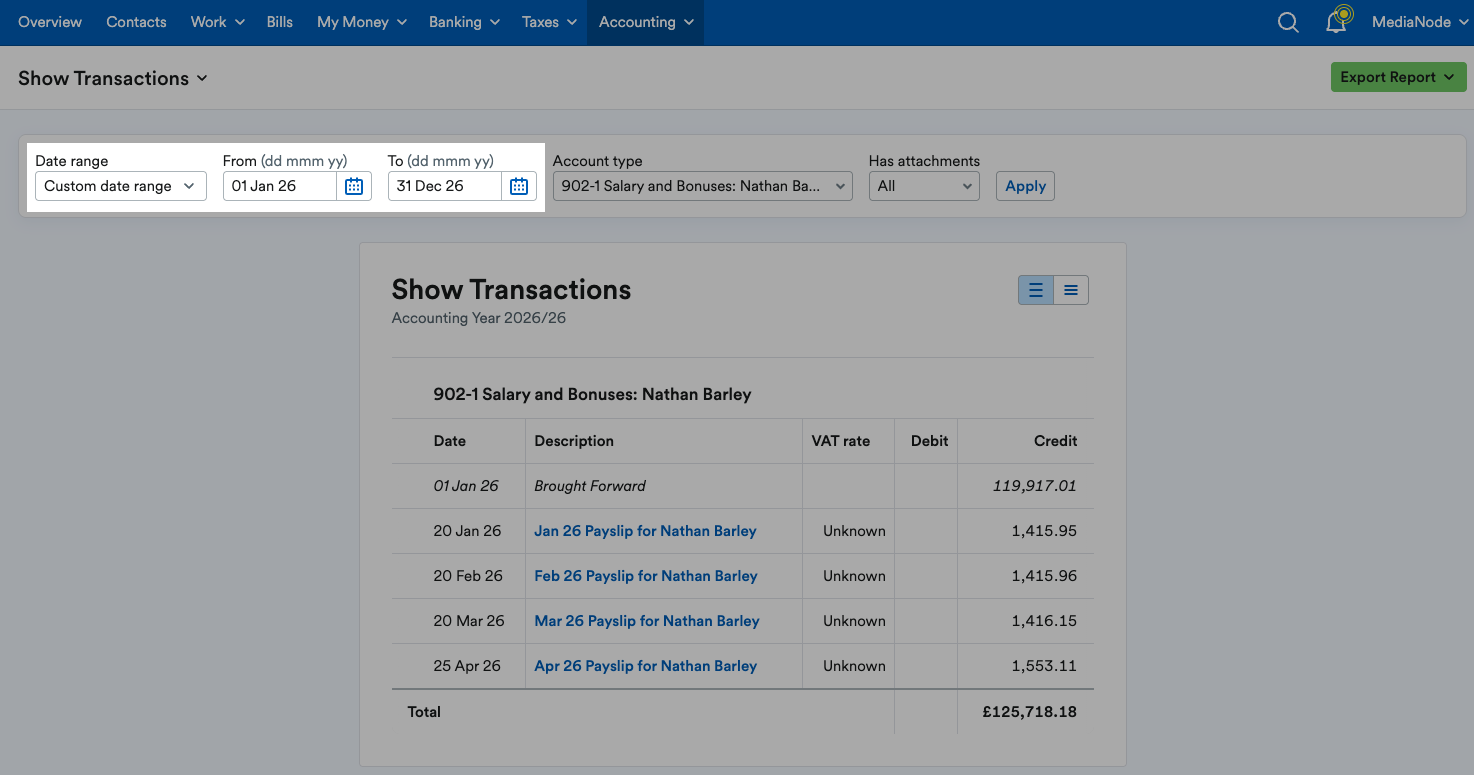This screenshot has width=1474, height=775.
Task: Open Mar 26 Payslip for Nathan Barley
Action: point(647,621)
